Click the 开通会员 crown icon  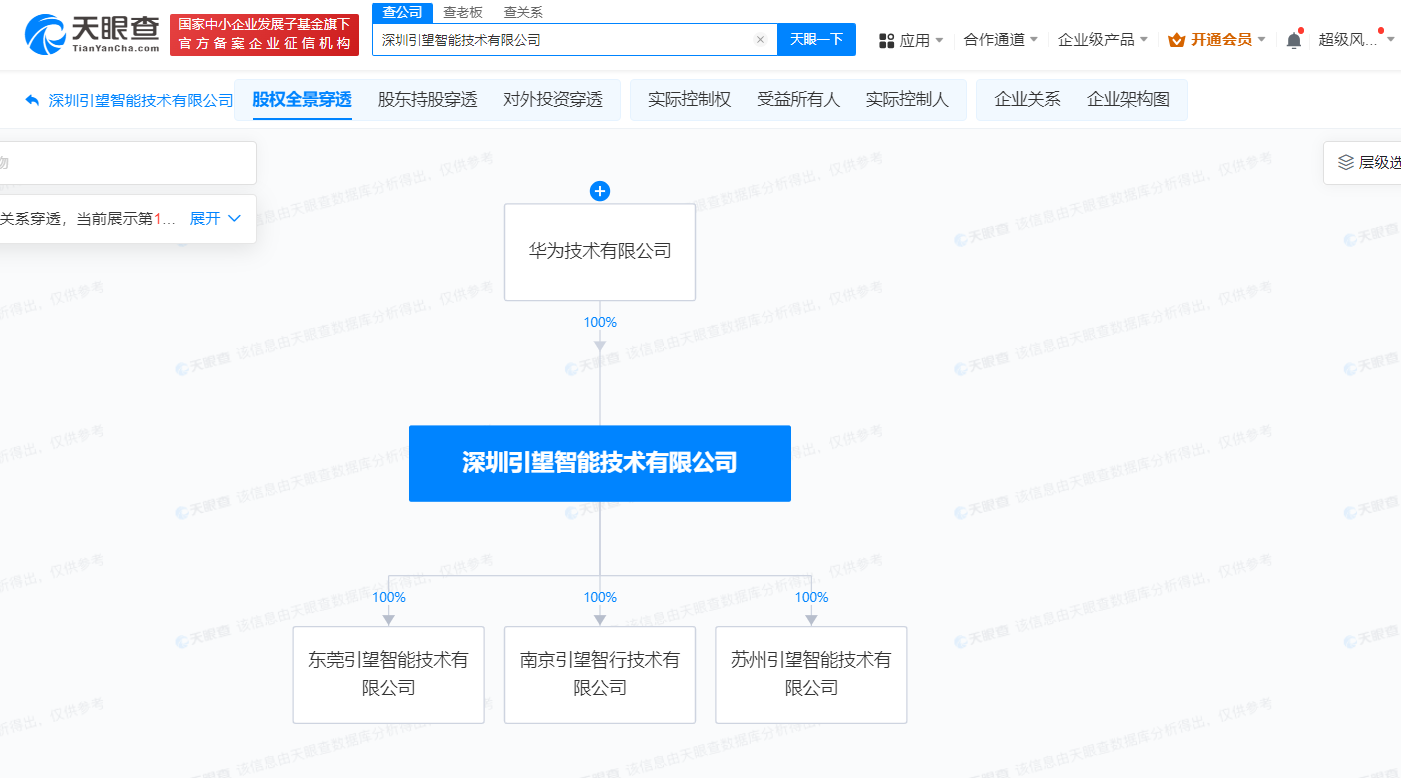(x=1176, y=40)
